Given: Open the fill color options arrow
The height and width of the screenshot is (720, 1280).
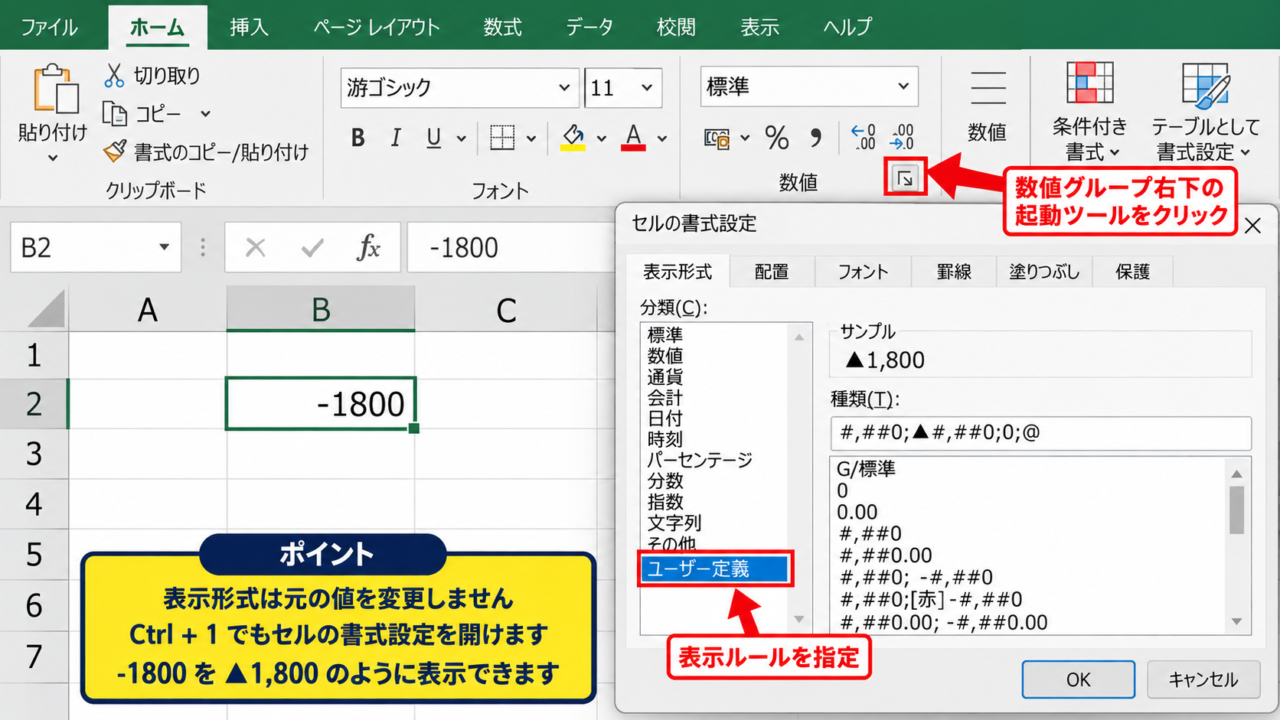Looking at the screenshot, I should (x=601, y=139).
